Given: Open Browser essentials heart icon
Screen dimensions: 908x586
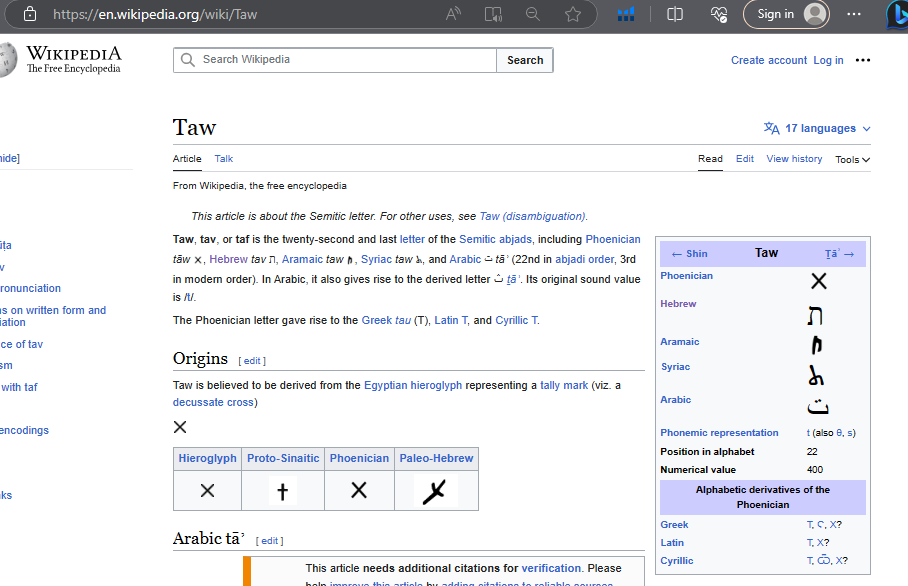Looking at the screenshot, I should [719, 14].
